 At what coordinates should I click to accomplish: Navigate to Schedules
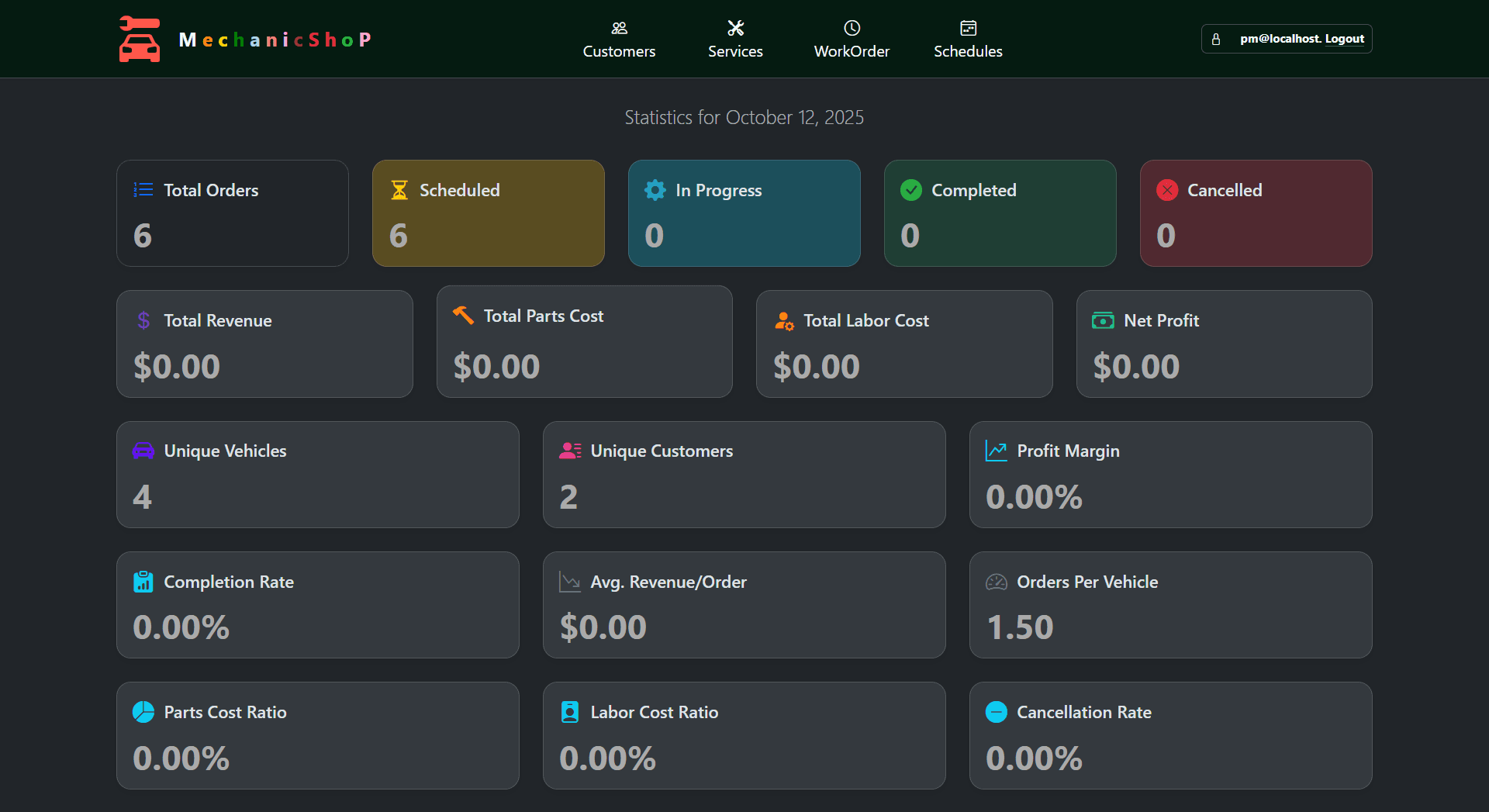968,40
